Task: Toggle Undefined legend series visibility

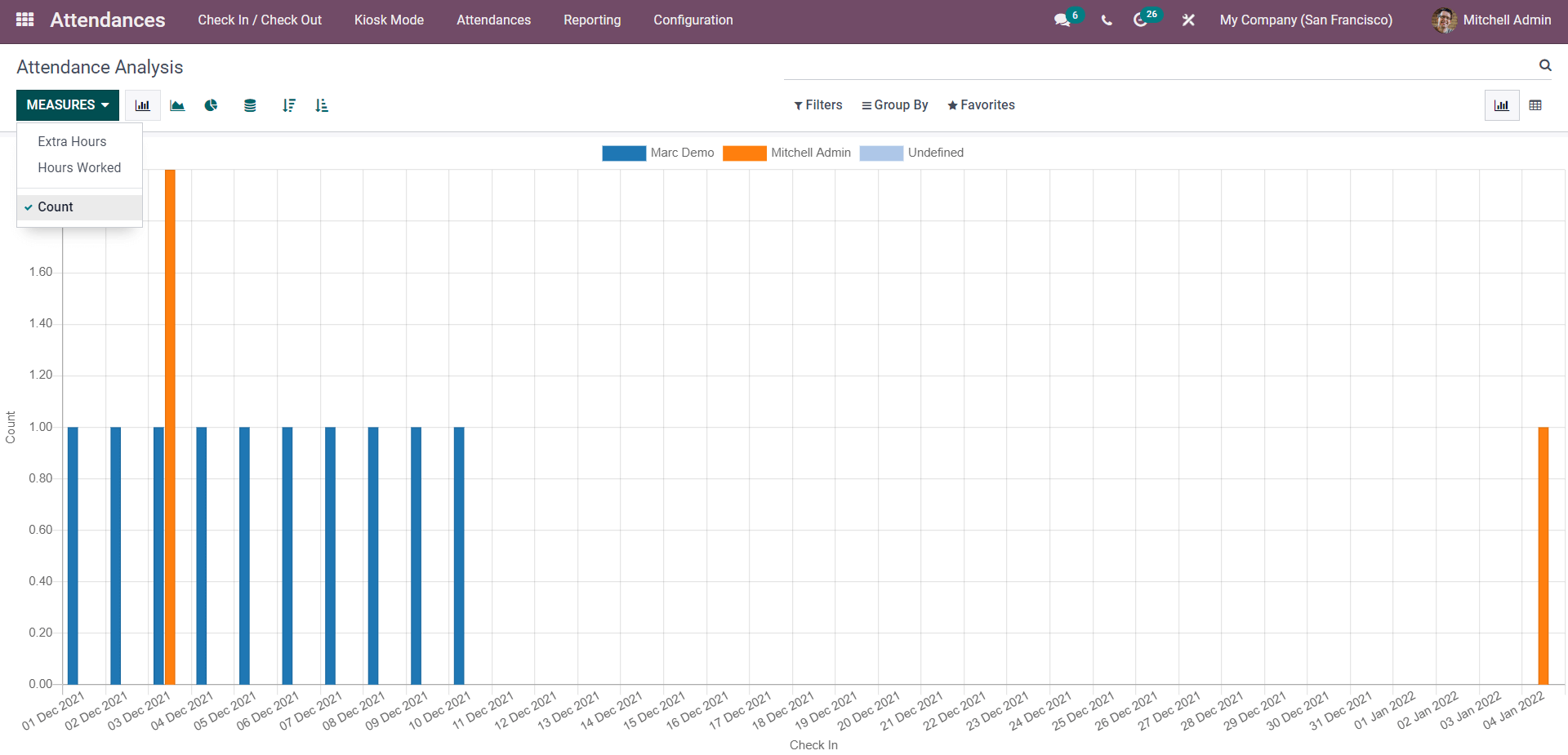Action: 935,153
